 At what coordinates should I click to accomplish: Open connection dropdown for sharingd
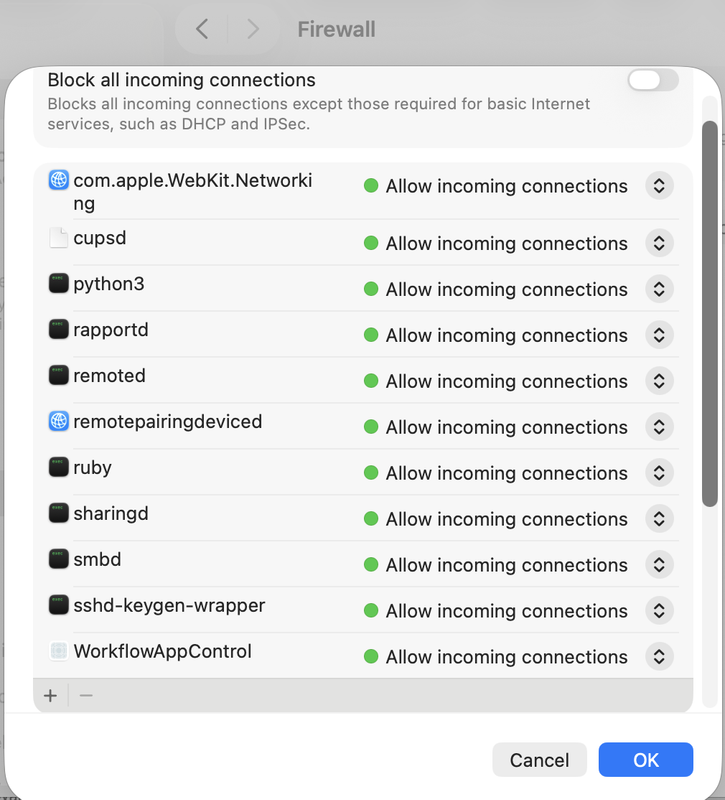coord(659,518)
